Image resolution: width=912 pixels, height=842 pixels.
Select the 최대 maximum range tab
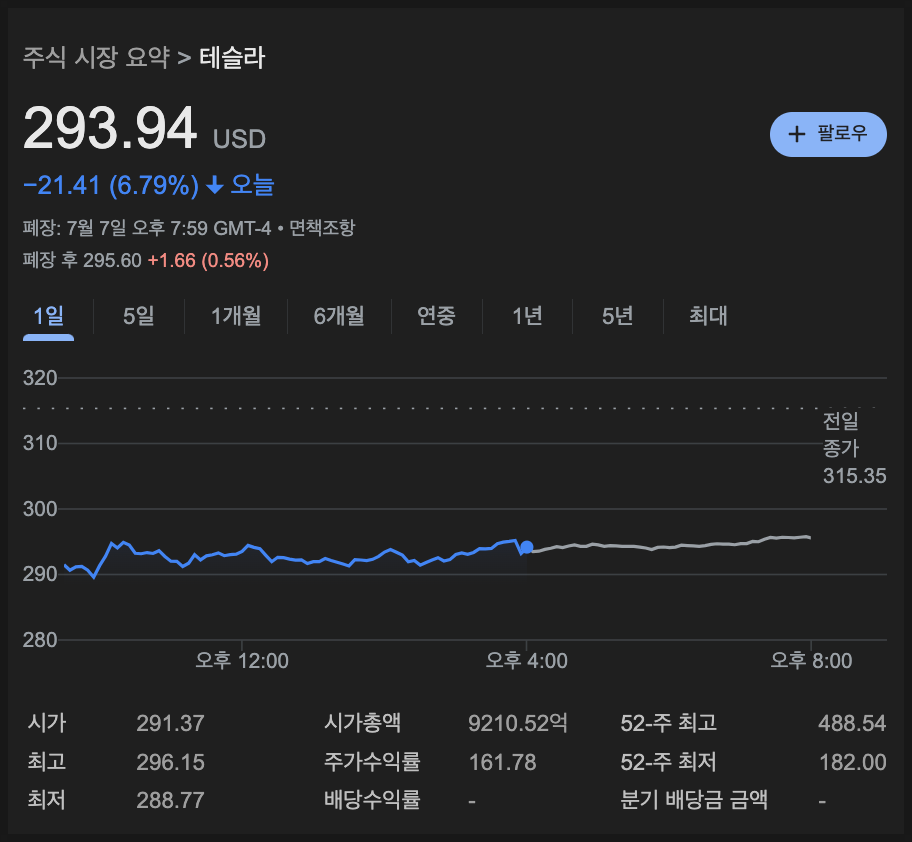pos(708,316)
